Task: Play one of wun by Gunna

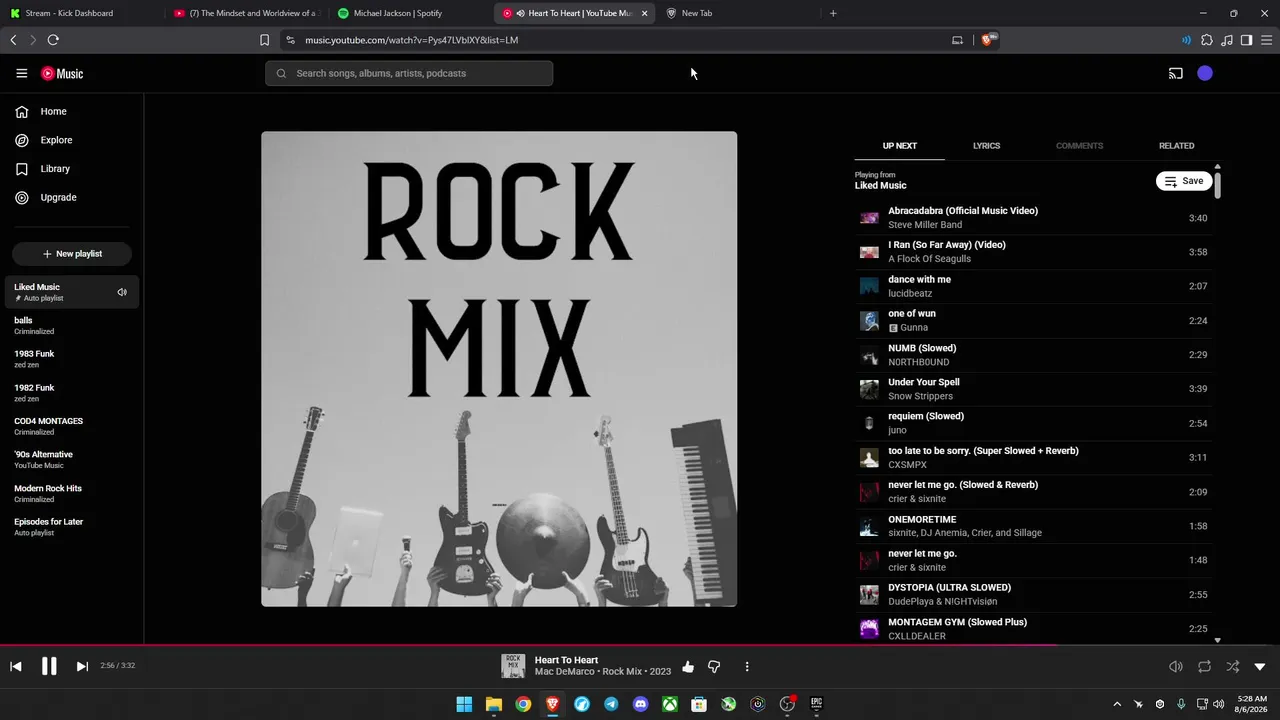Action: [1034, 320]
